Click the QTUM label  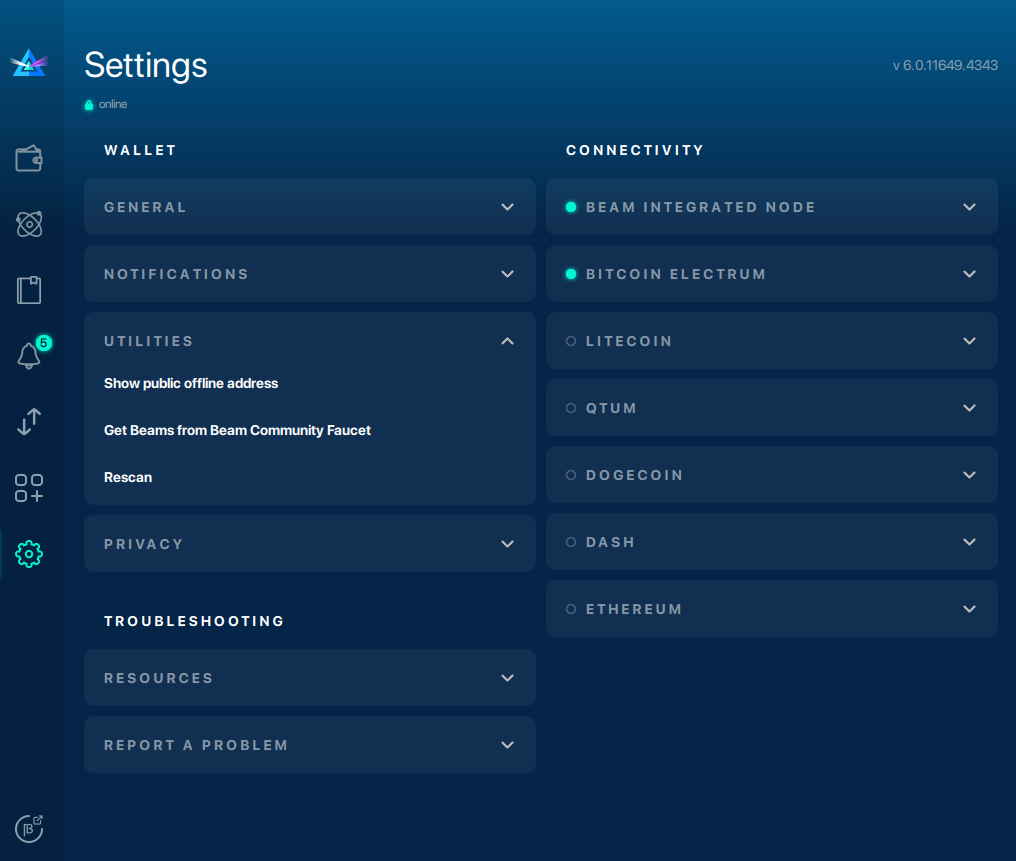point(611,408)
